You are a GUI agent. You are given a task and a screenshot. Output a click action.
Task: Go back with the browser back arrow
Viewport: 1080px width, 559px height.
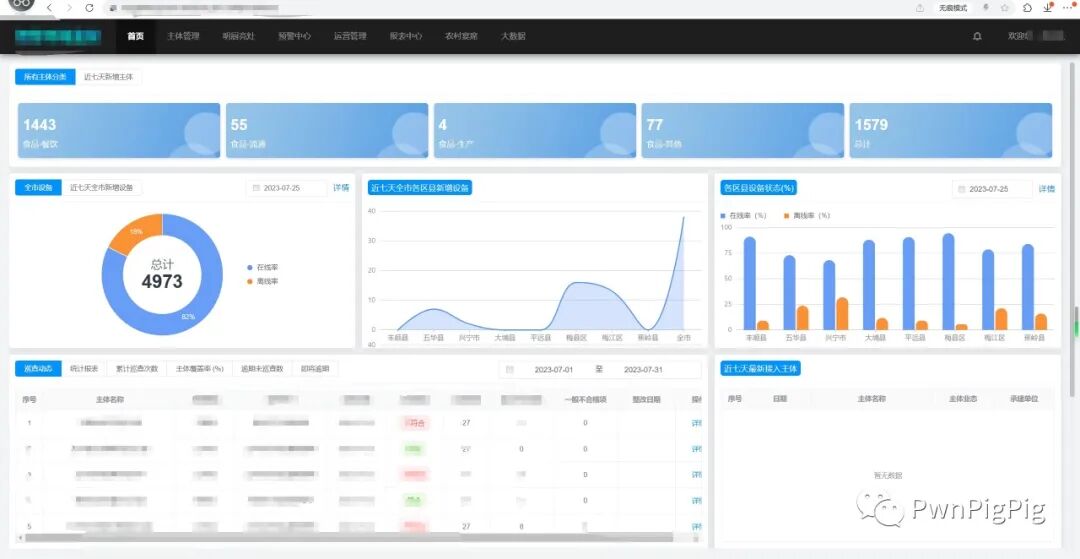(x=50, y=8)
